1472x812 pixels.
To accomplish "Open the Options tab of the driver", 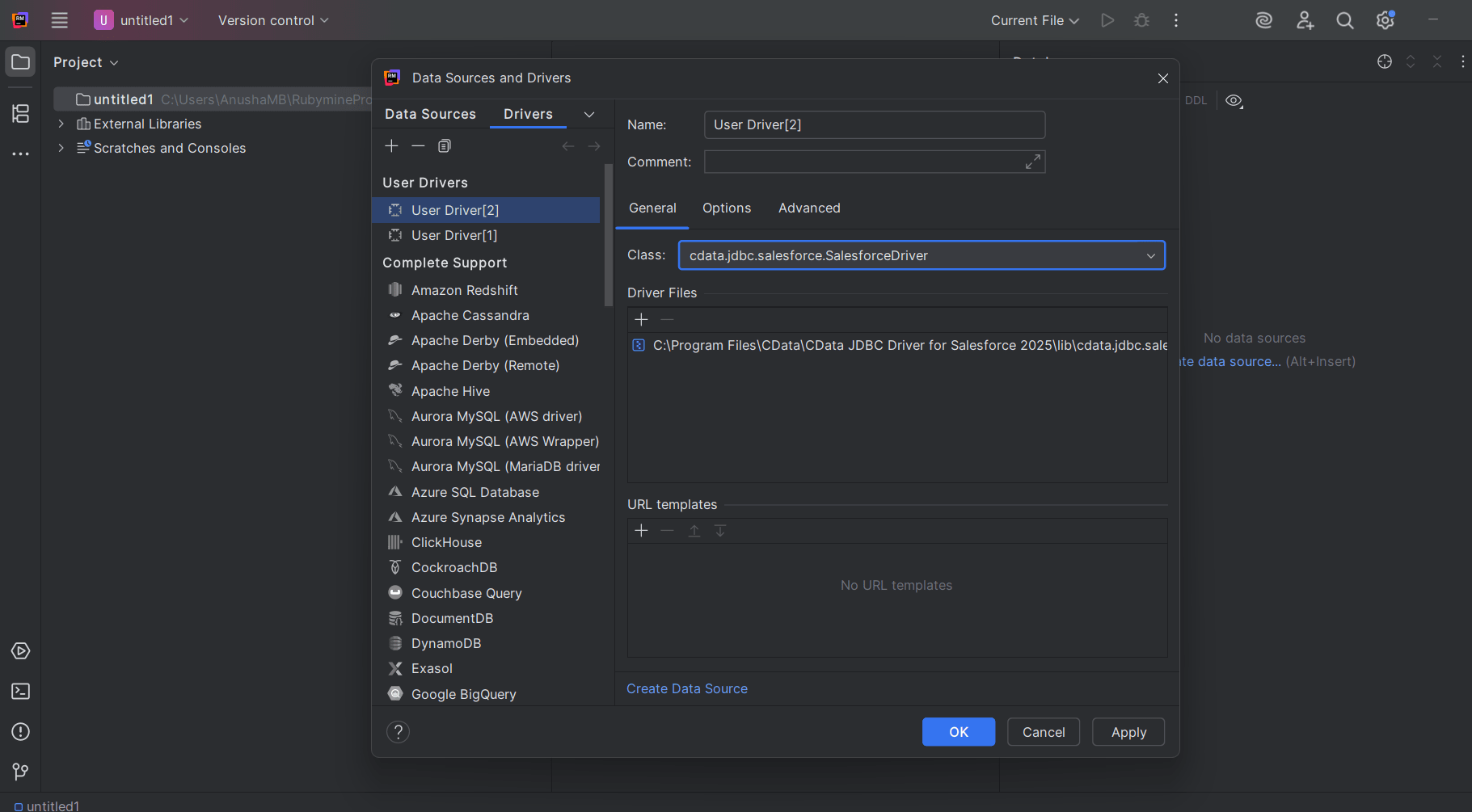I will pyautogui.click(x=726, y=208).
